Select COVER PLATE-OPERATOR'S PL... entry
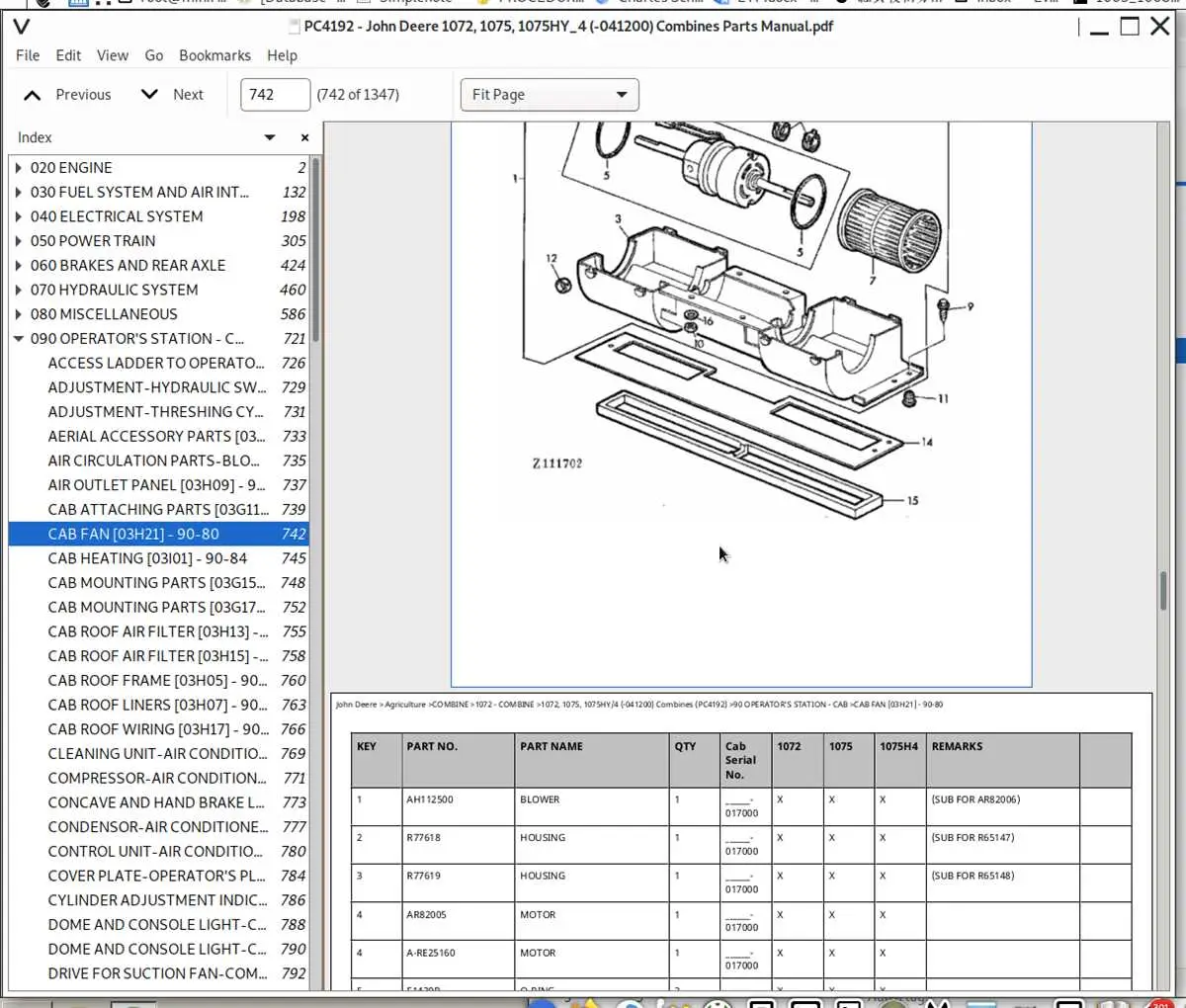The image size is (1186, 1008). point(158,875)
